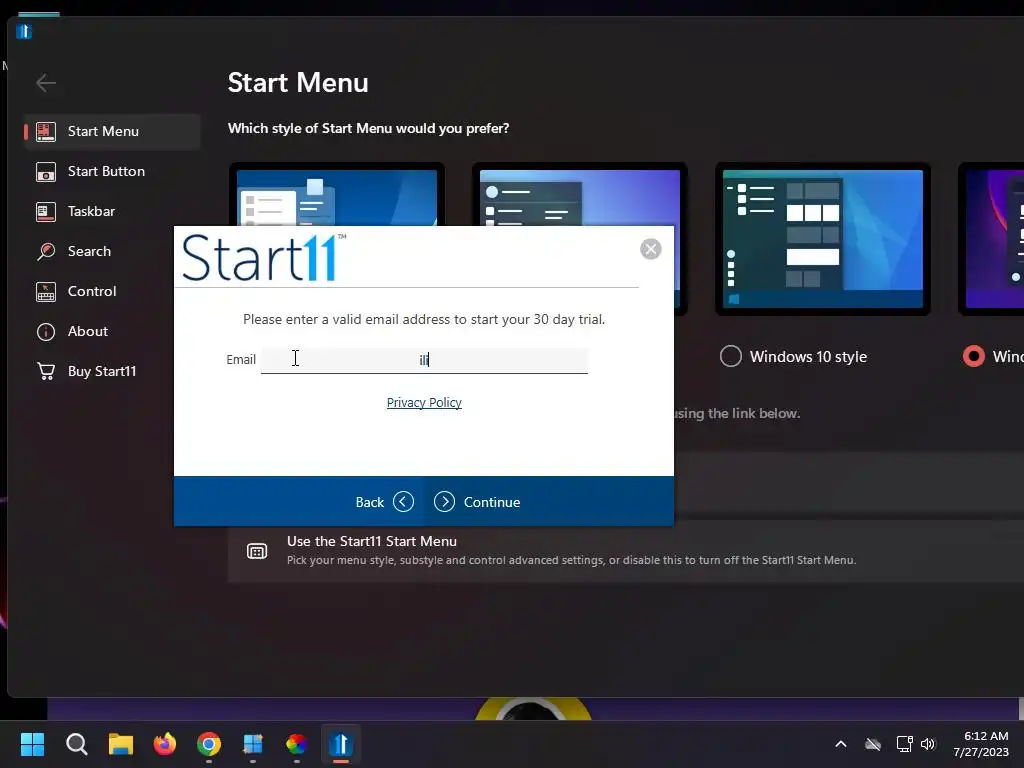Go back using the arrow above the sidebar
Screen dimensions: 1024x768
[46, 83]
